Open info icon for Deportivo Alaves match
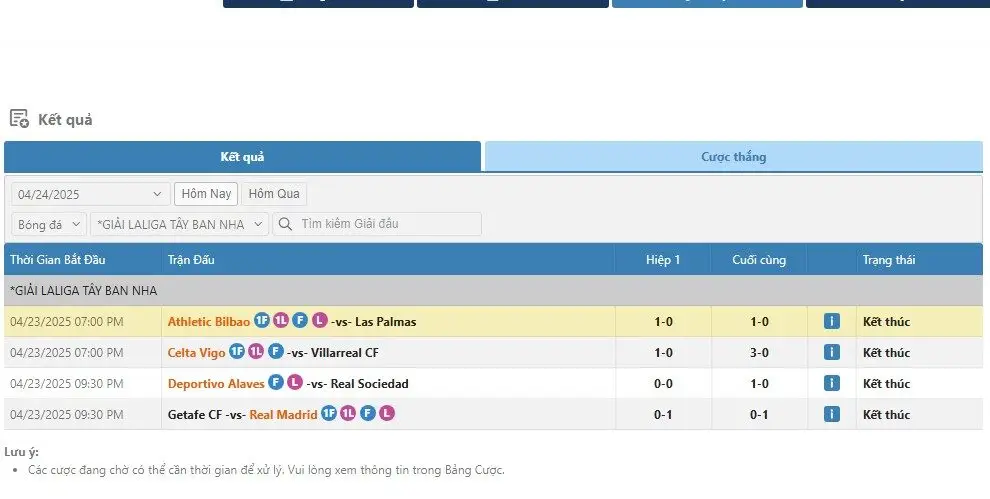Screen dimensions: 990x499 (831, 383)
